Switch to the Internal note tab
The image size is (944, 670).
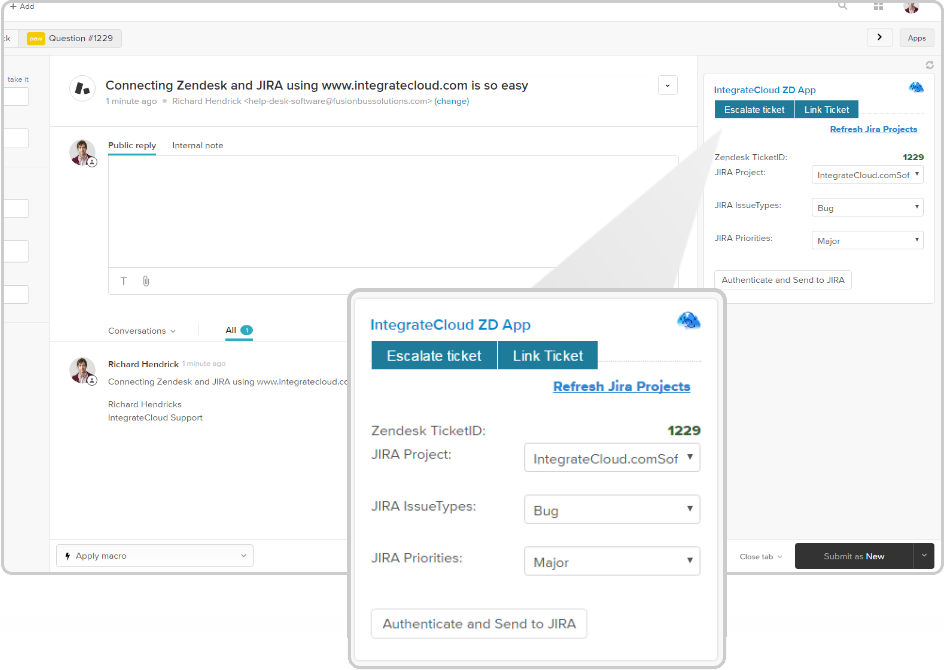[x=197, y=146]
